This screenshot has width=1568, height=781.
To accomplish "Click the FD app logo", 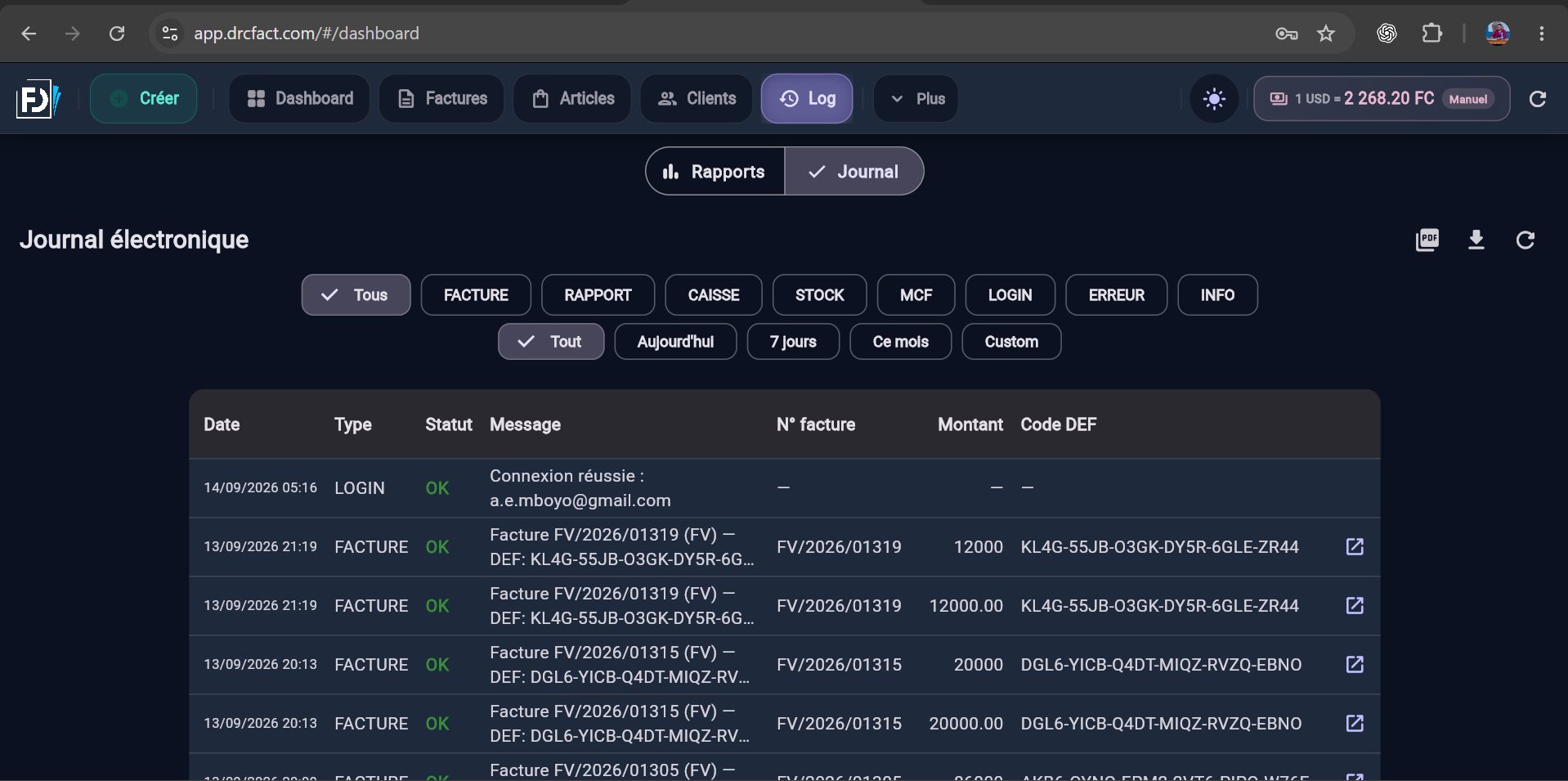I will 38,99.
